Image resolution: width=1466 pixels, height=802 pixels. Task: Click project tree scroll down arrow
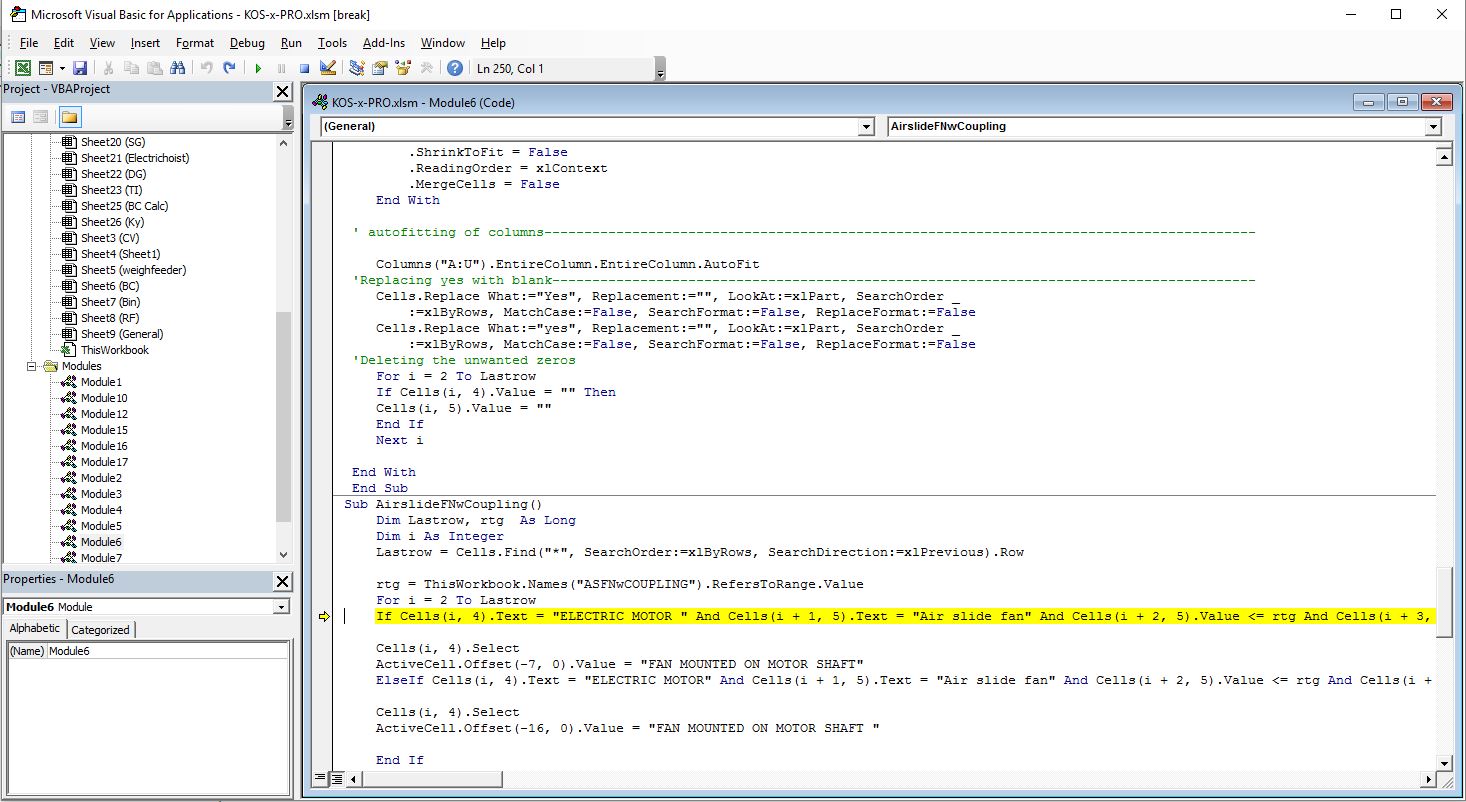click(283, 555)
